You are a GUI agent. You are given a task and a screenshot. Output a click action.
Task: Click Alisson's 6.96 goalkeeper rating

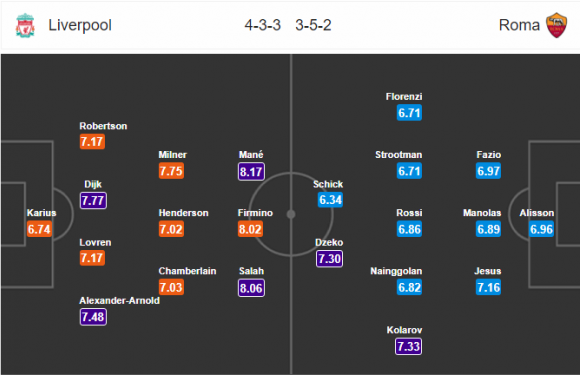point(542,229)
